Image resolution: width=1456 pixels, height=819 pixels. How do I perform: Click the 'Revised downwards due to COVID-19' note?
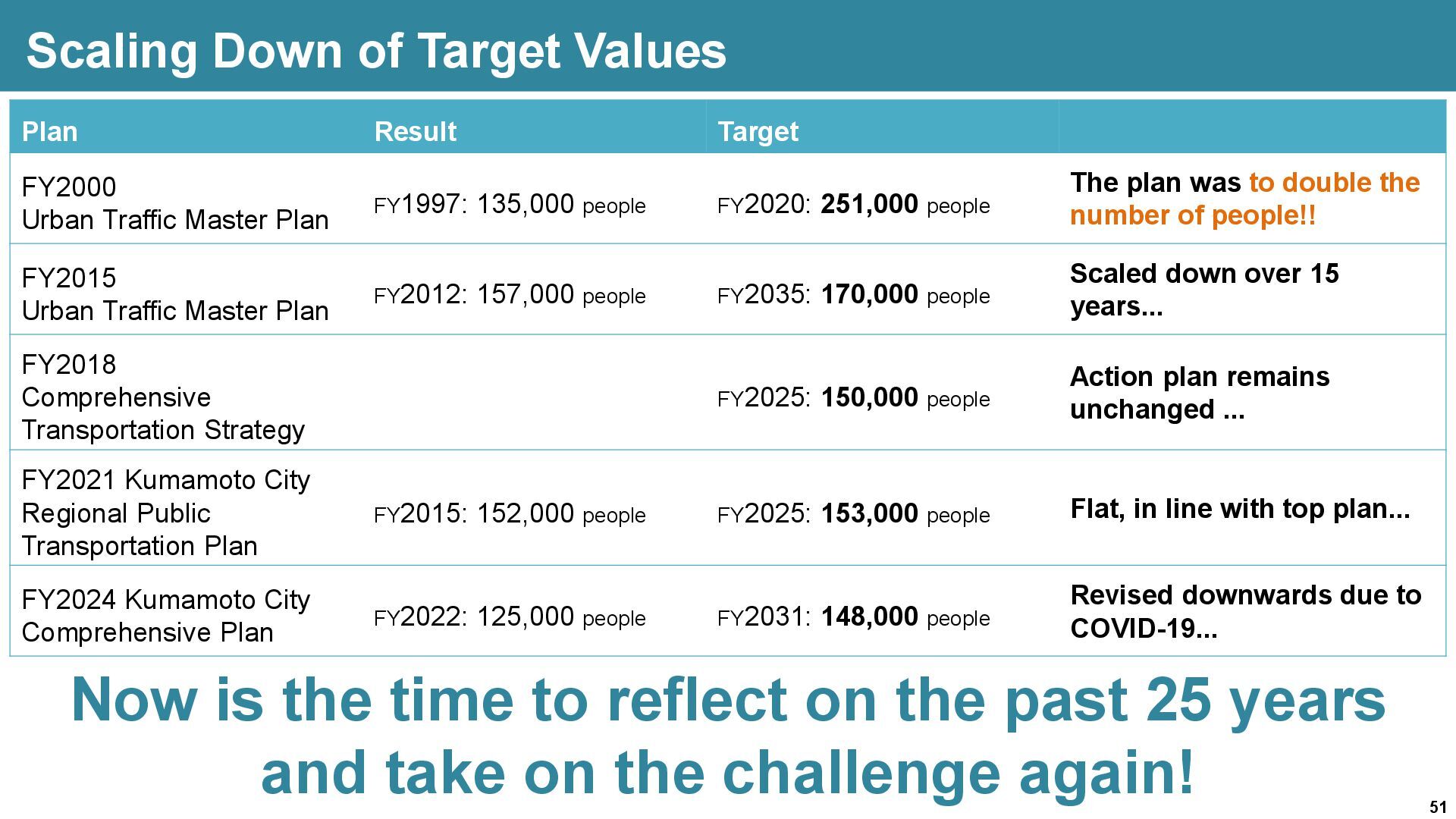(x=1245, y=611)
